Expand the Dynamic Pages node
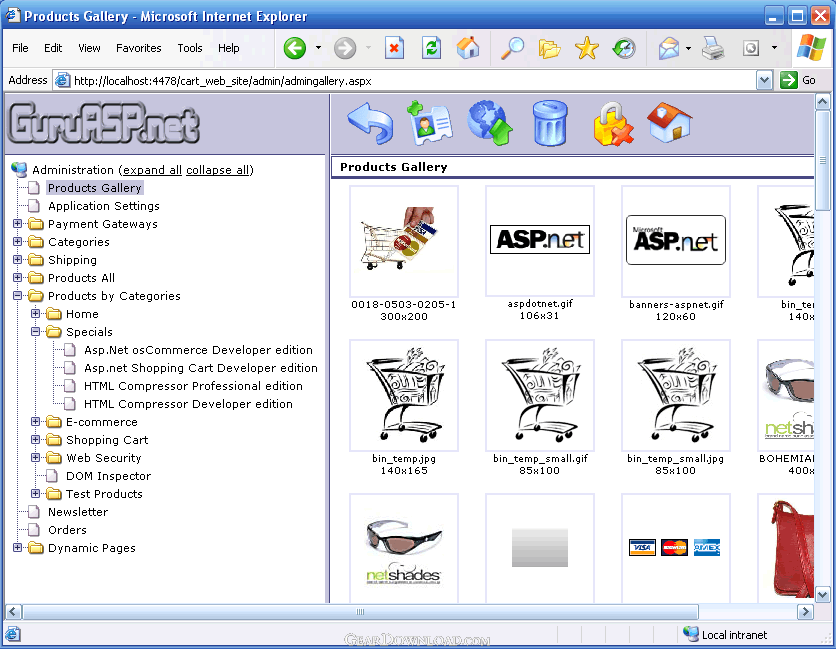The image size is (836, 649). click(18, 547)
